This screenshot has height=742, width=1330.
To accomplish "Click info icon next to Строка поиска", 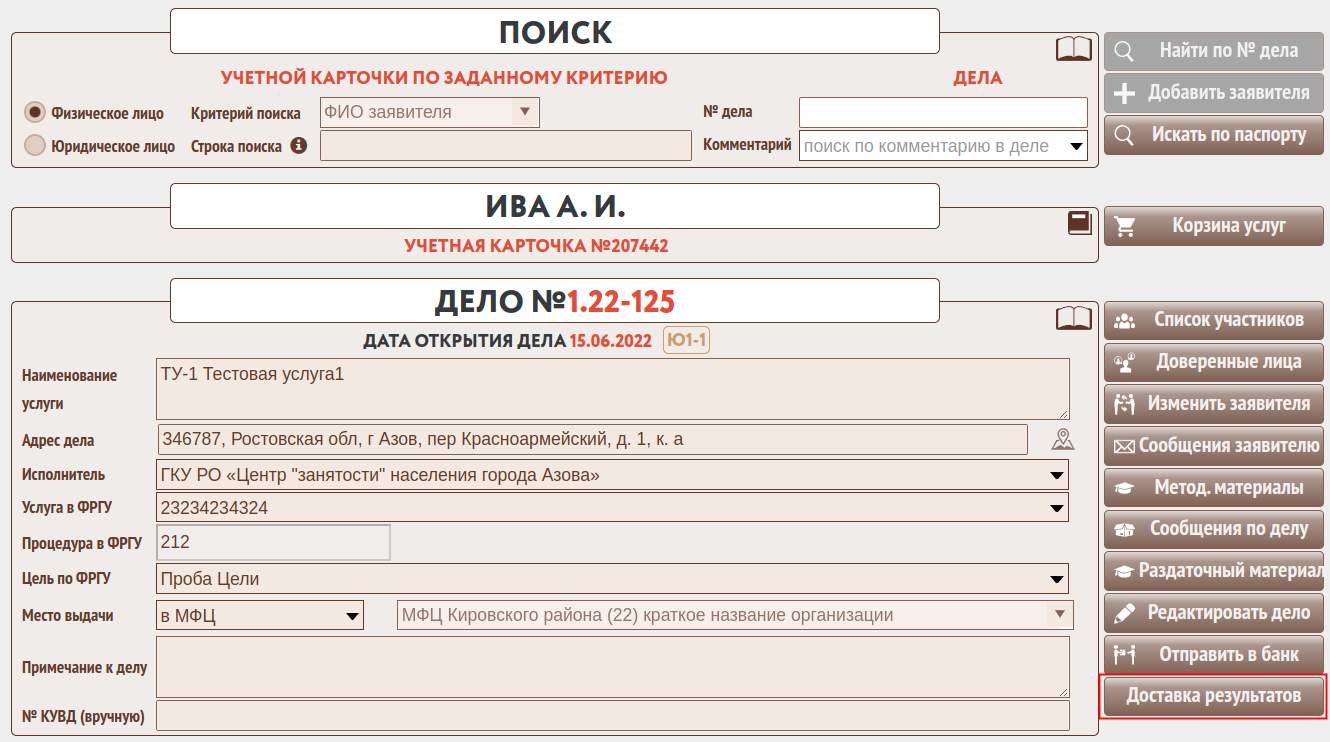I will pos(298,146).
